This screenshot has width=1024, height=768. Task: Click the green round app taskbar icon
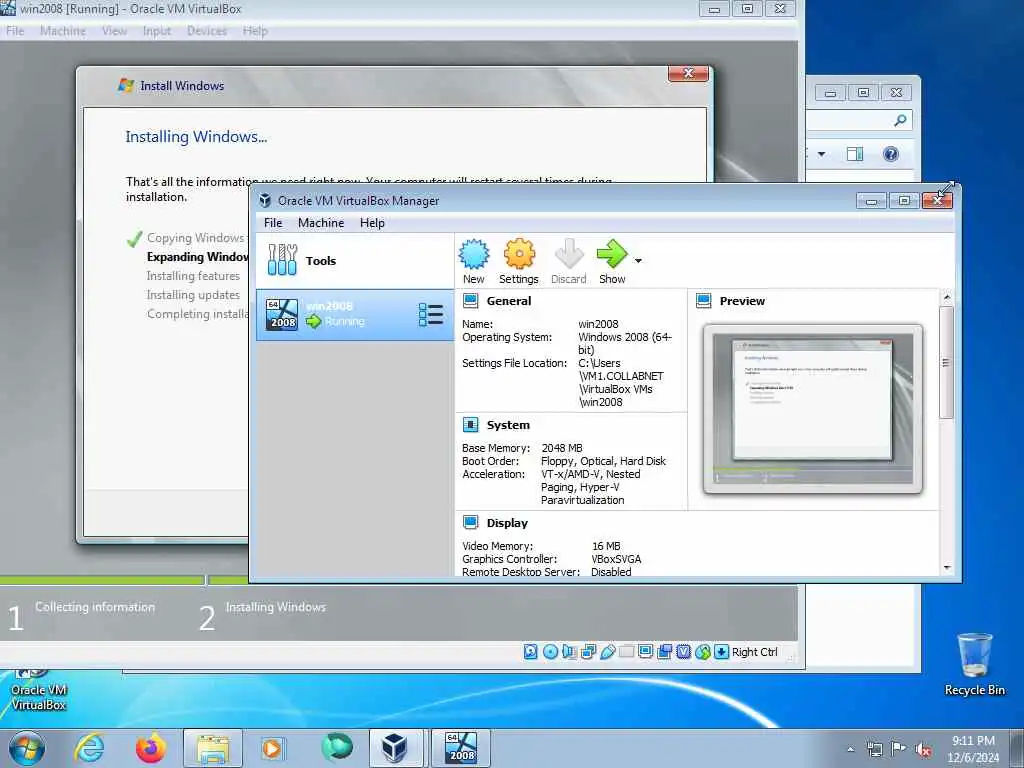[x=337, y=747]
